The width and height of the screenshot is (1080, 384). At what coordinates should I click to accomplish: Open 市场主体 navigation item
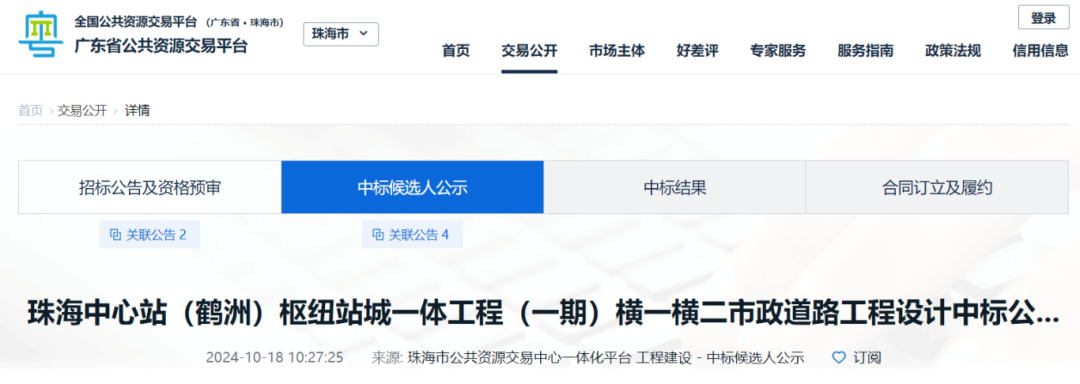tap(617, 50)
